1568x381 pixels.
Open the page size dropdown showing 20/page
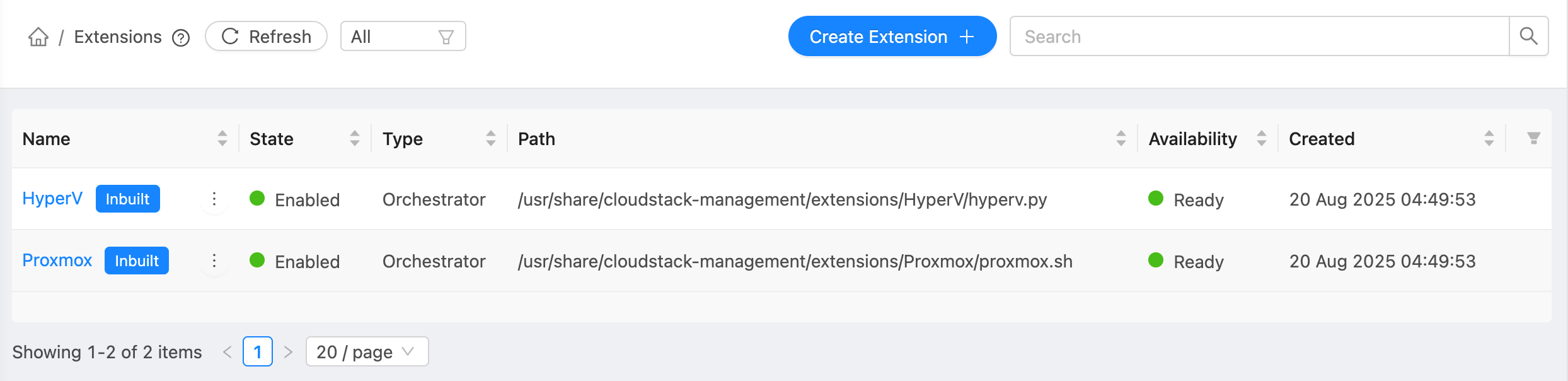[x=366, y=351]
